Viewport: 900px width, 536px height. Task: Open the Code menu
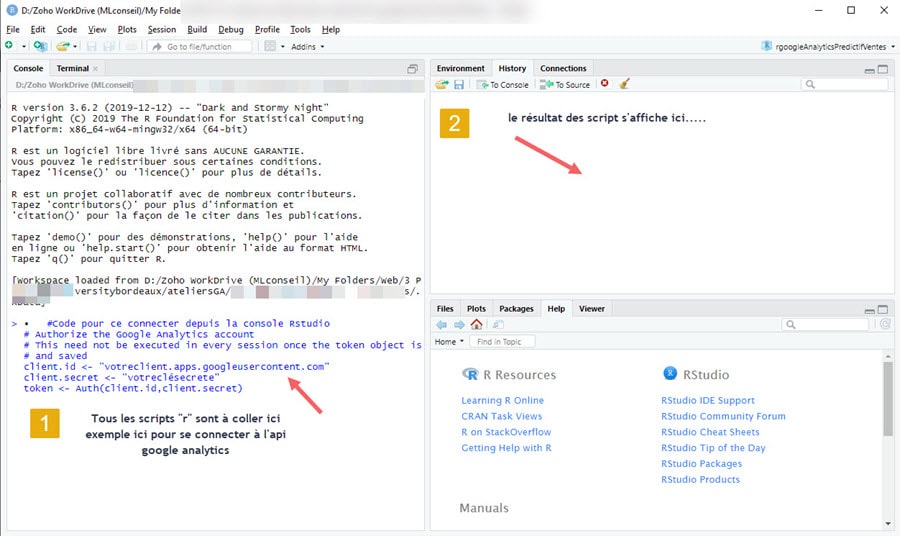(x=67, y=29)
